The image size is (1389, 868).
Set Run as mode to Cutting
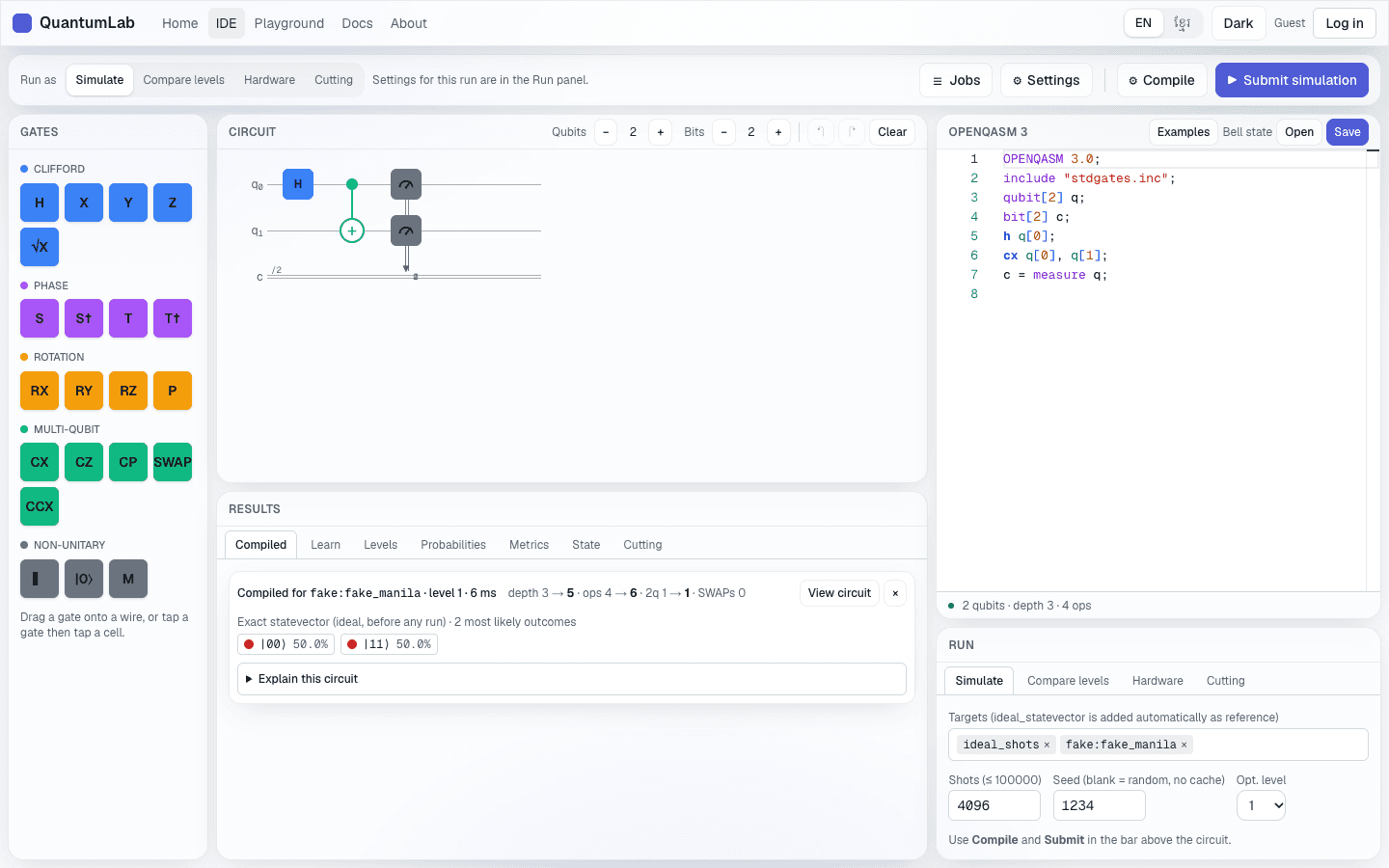tap(334, 80)
